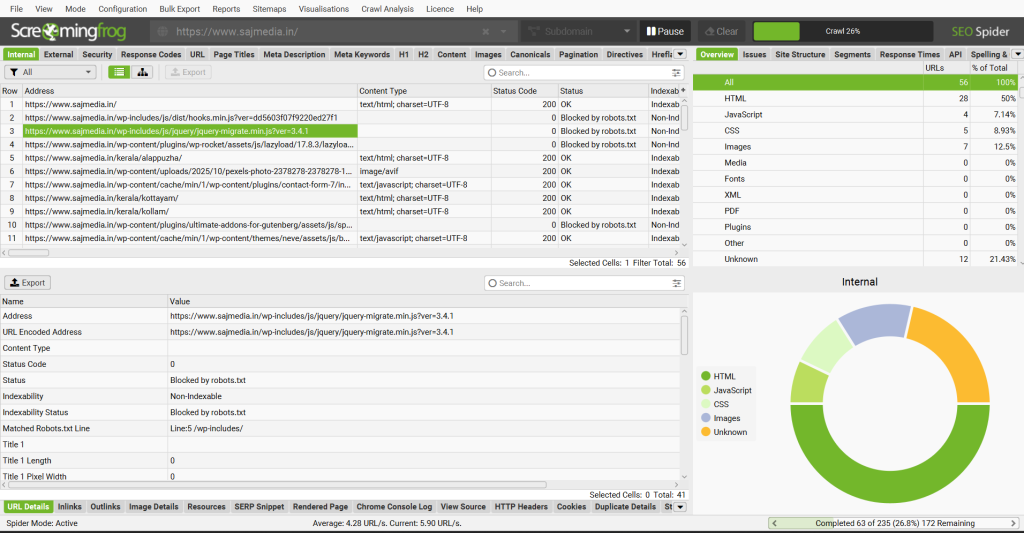This screenshot has width=1024, height=533.
Task: Click the Content Type column header
Action: pyautogui.click(x=424, y=91)
